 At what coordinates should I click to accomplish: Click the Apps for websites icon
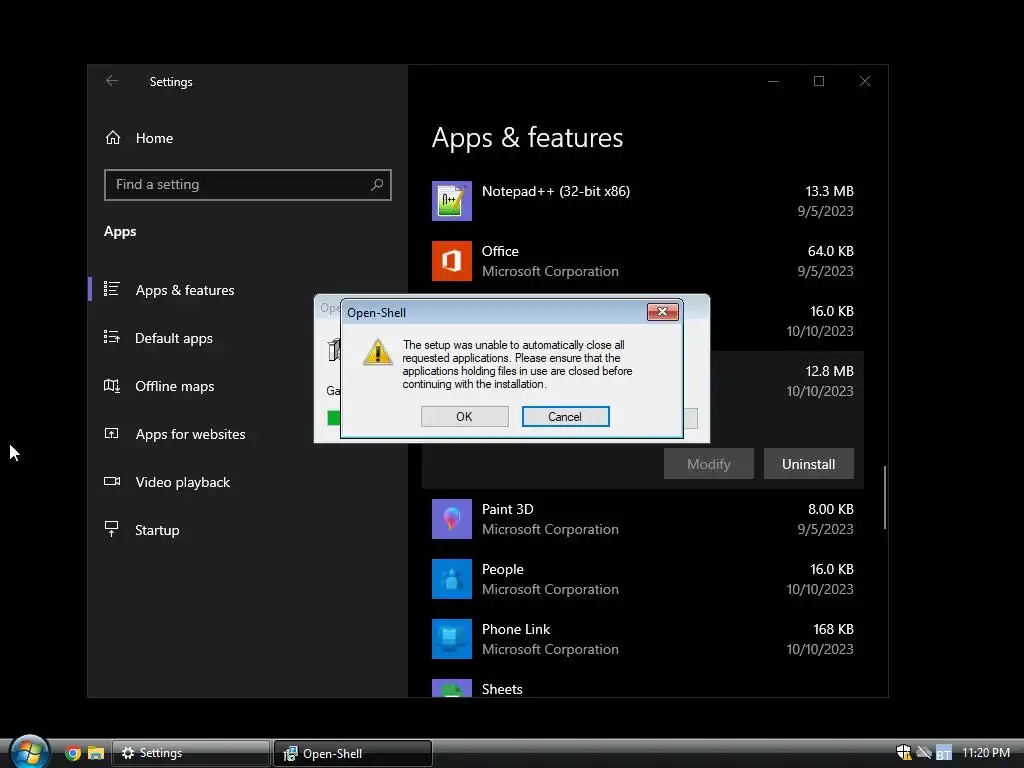[x=112, y=433]
